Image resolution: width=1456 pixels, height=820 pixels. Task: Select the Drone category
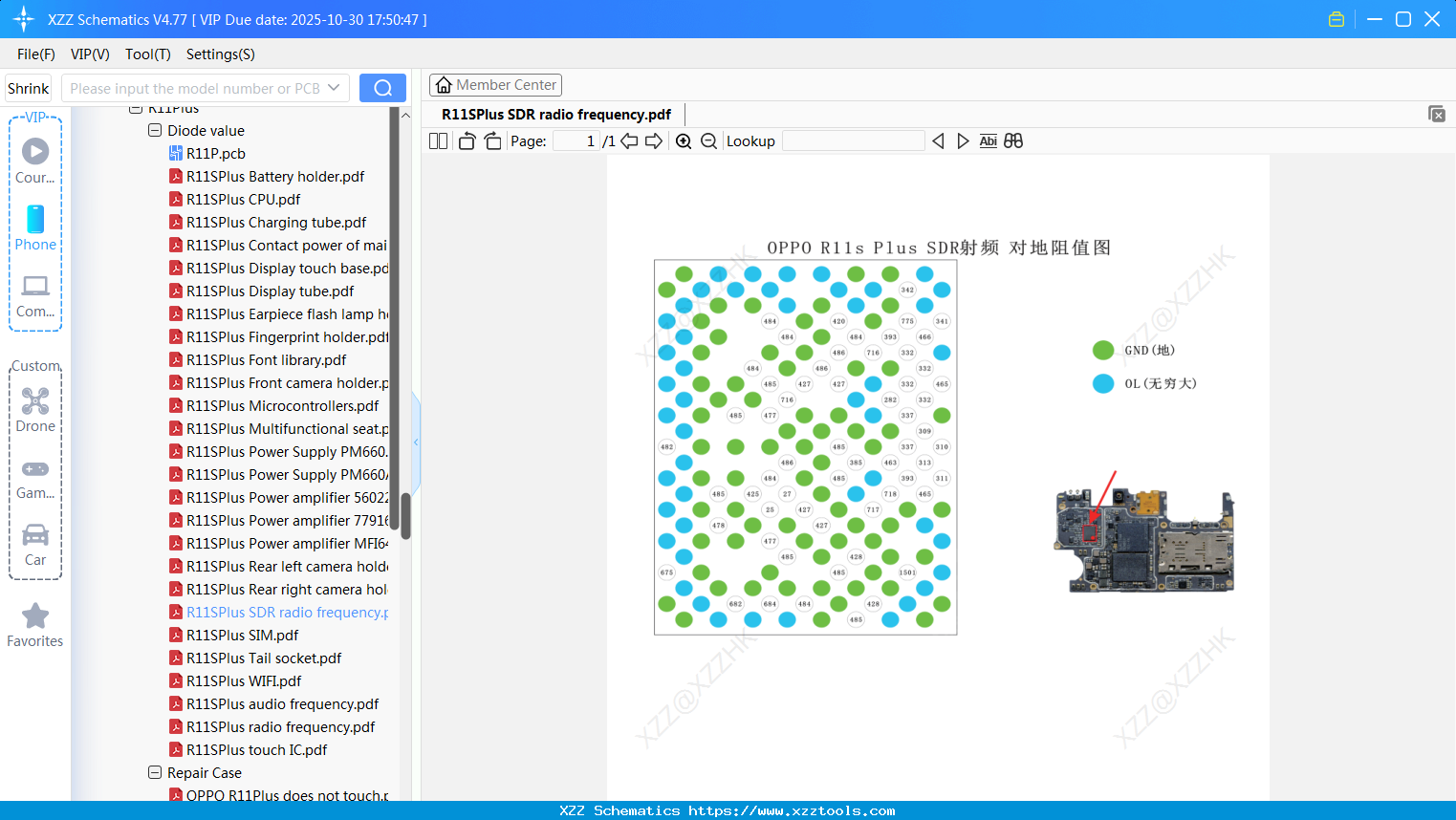35,410
